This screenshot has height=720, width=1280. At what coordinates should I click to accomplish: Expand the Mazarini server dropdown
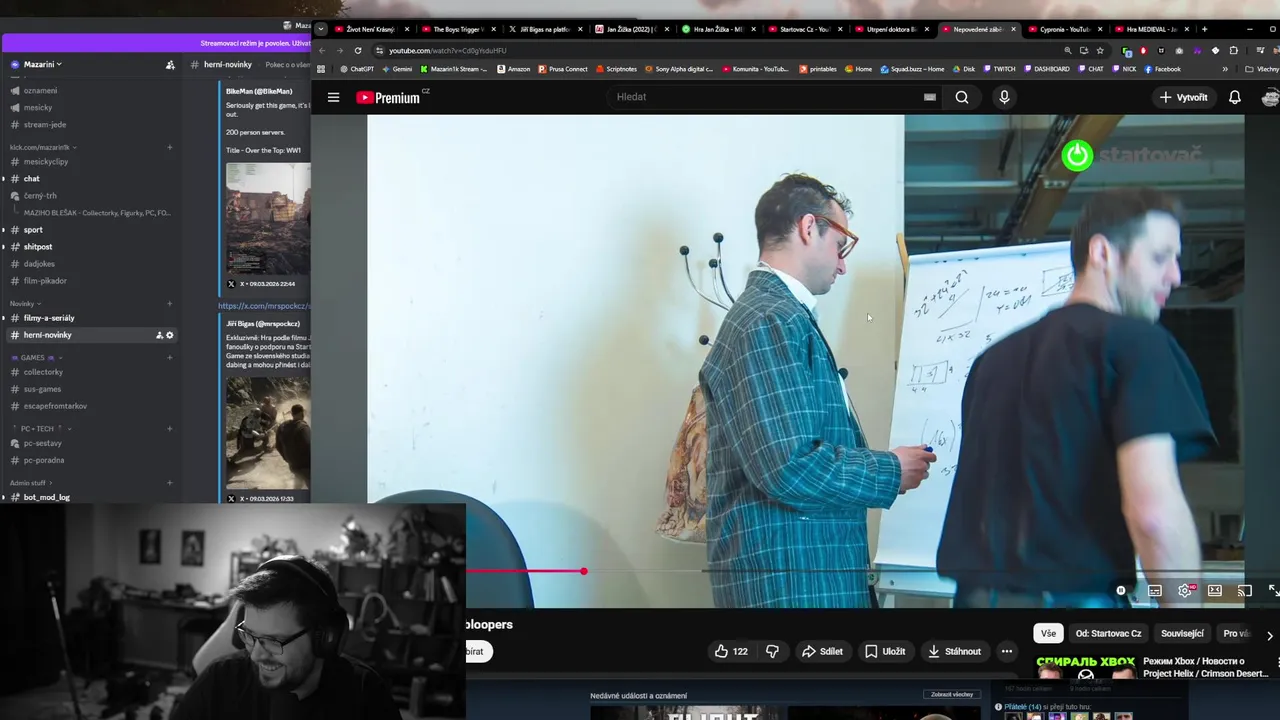pos(42,64)
